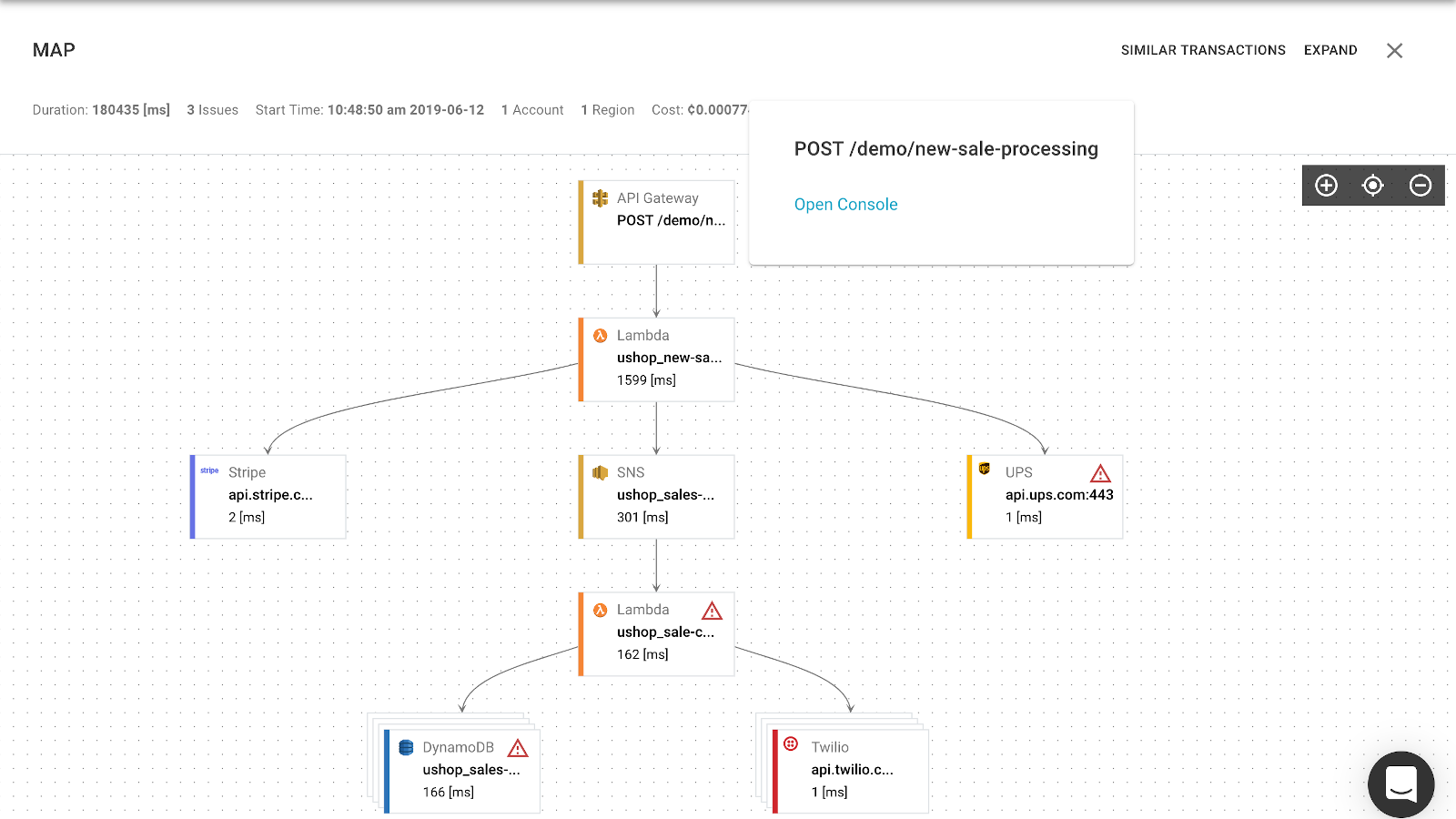
Task: Click the ushop_new-sa Lambda icon
Action: [600, 336]
